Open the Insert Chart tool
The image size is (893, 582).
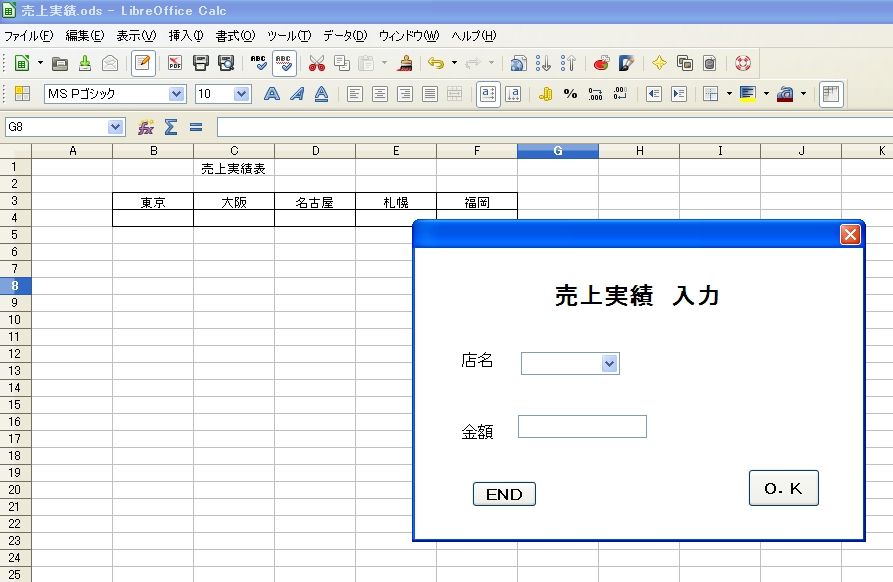[x=601, y=63]
